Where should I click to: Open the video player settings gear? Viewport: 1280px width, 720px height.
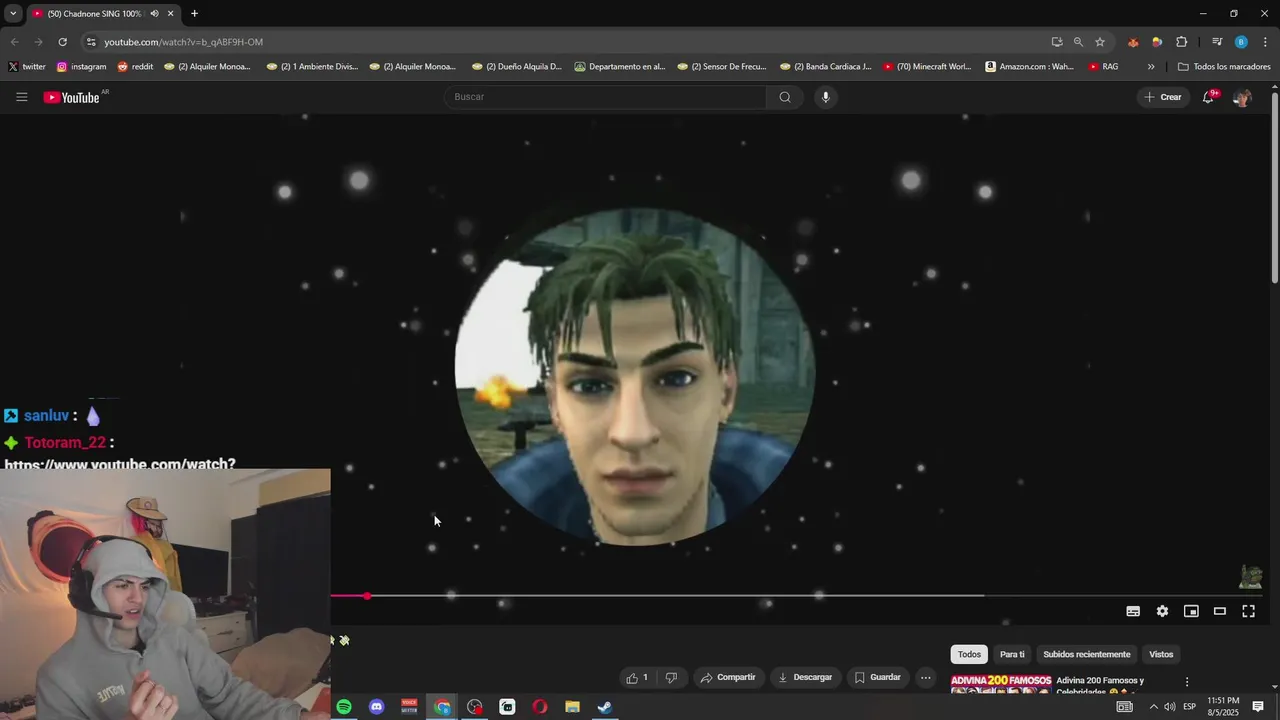(1162, 611)
